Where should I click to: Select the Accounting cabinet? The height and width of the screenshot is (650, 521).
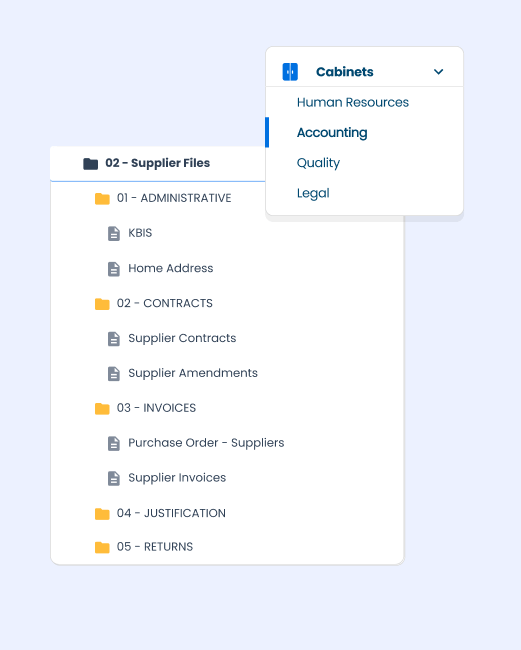[x=332, y=133]
